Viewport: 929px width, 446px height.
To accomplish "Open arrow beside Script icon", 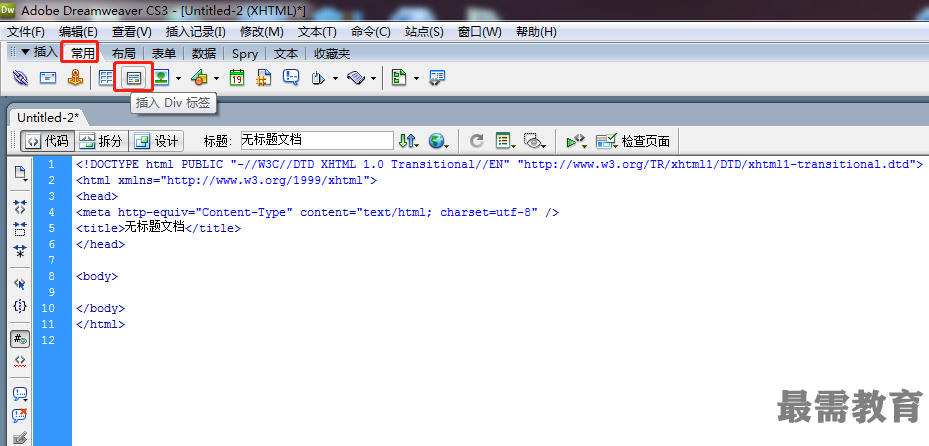I will [x=373, y=78].
